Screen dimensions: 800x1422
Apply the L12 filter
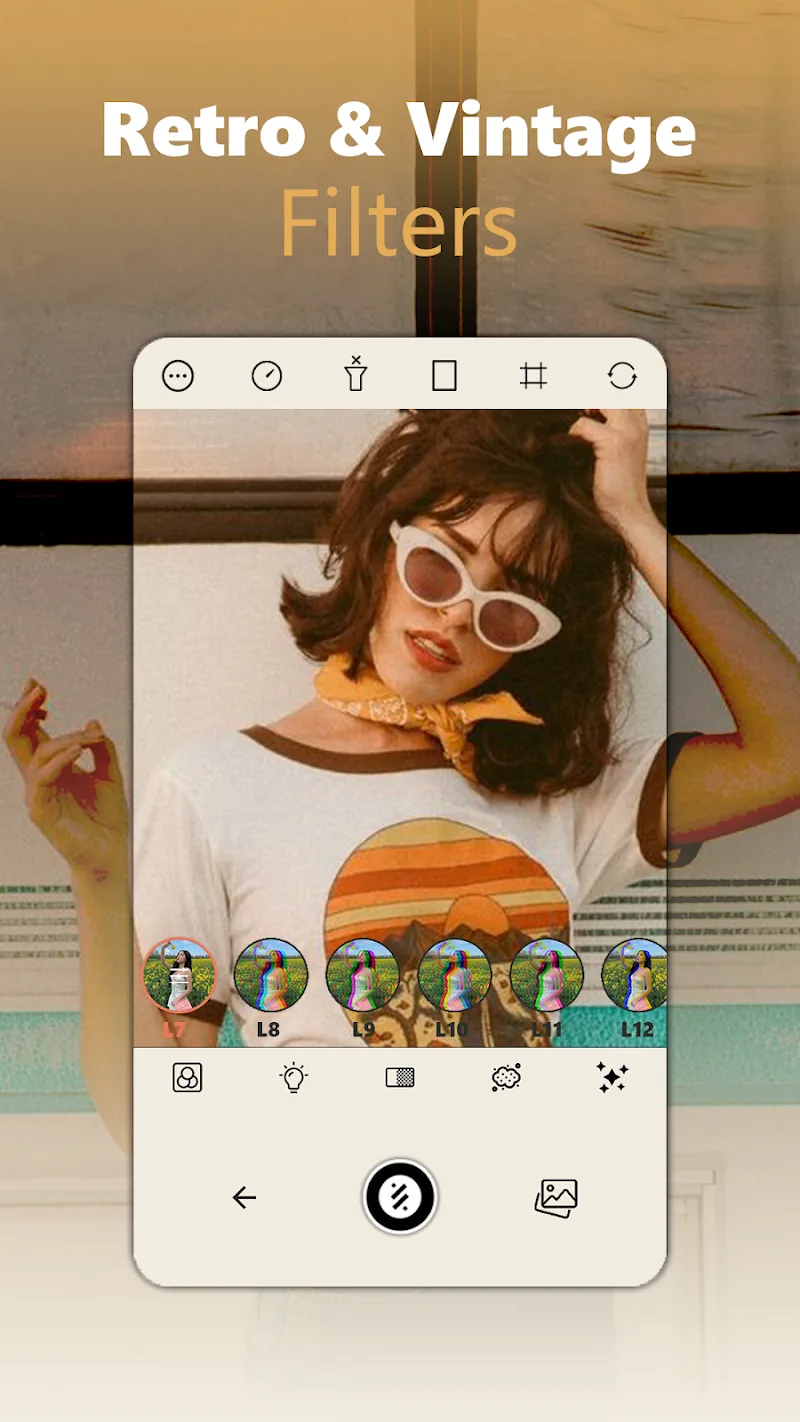pos(635,975)
